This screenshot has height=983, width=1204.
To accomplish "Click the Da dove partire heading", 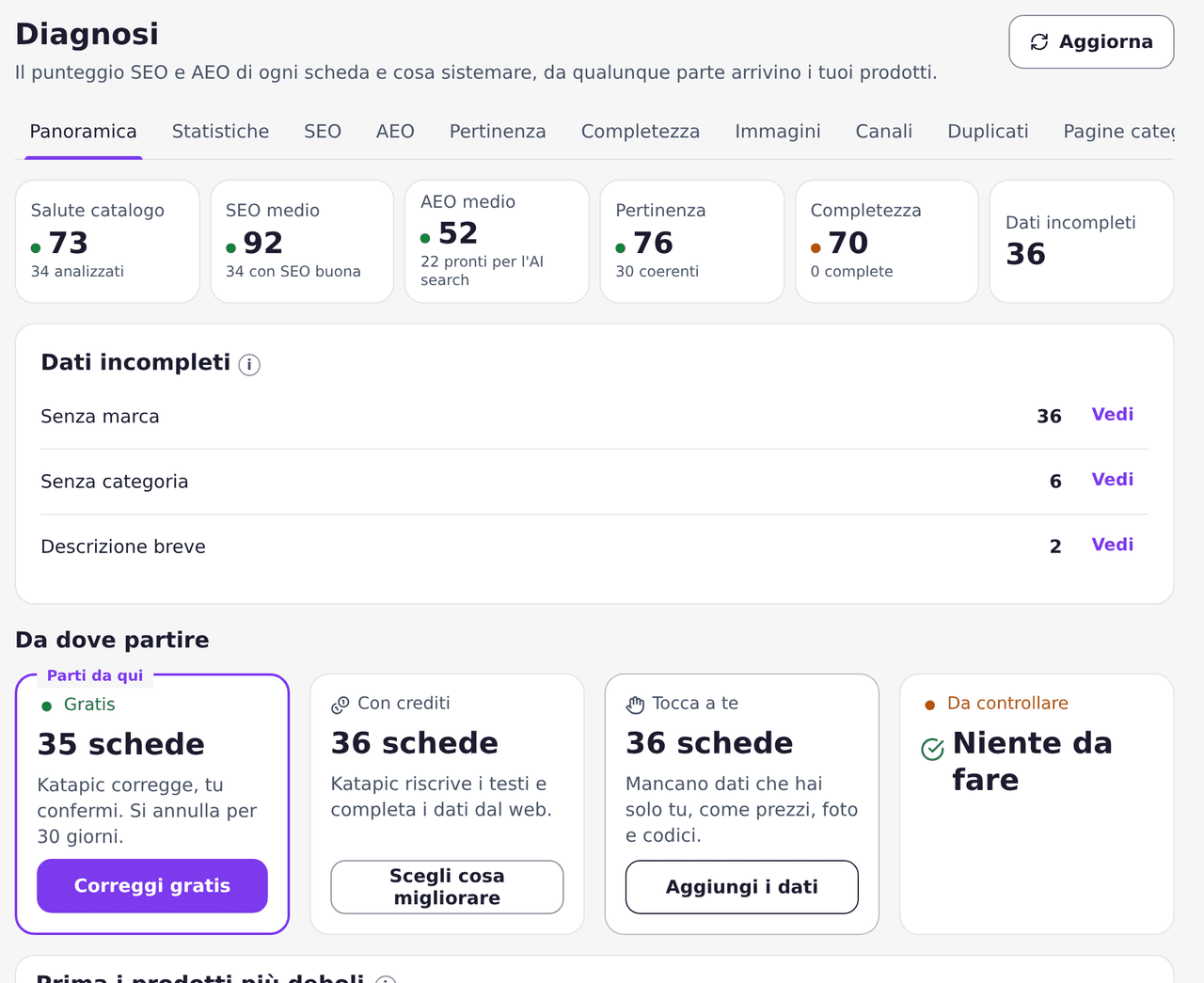I will 112,640.
